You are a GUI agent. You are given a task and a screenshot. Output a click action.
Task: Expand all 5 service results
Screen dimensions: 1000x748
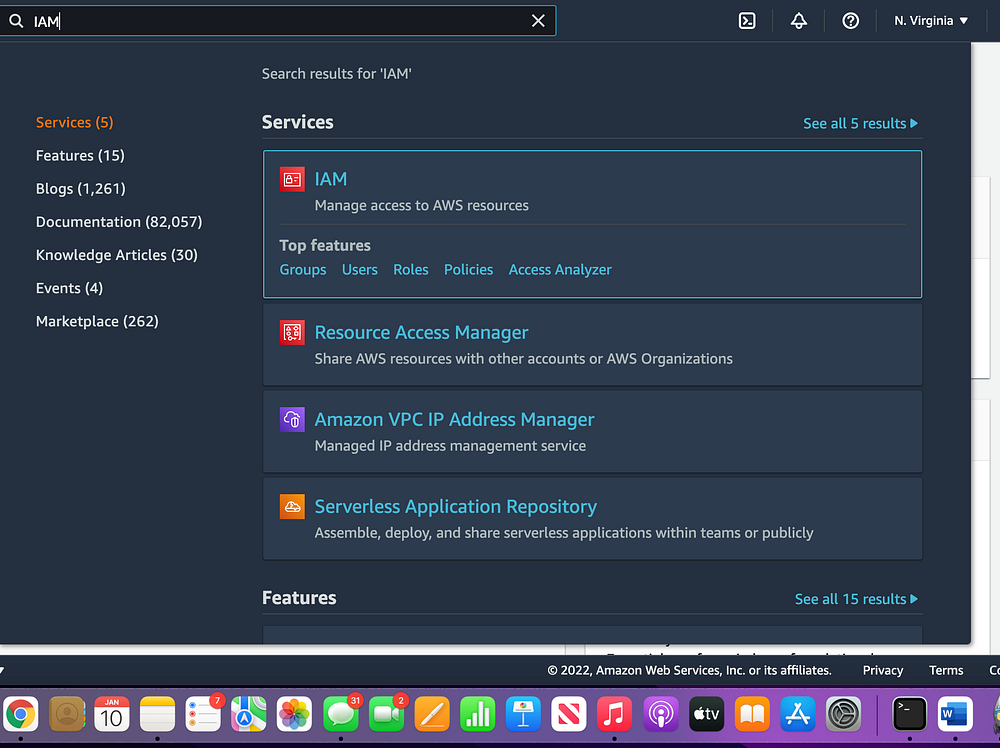pos(860,123)
